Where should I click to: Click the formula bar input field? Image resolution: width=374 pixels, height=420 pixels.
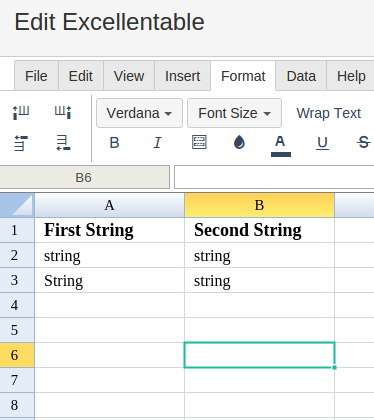pos(274,177)
